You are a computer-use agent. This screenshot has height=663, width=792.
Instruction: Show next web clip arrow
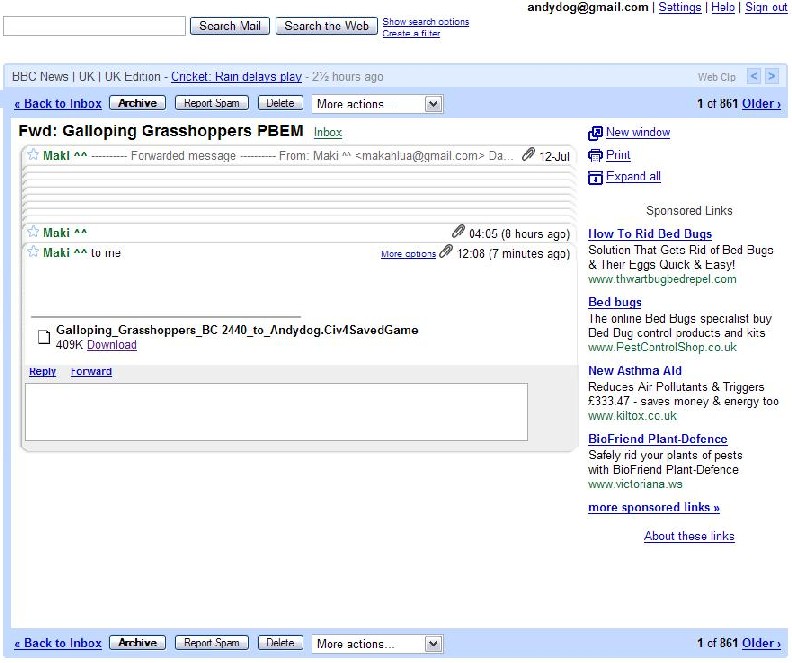click(x=771, y=76)
